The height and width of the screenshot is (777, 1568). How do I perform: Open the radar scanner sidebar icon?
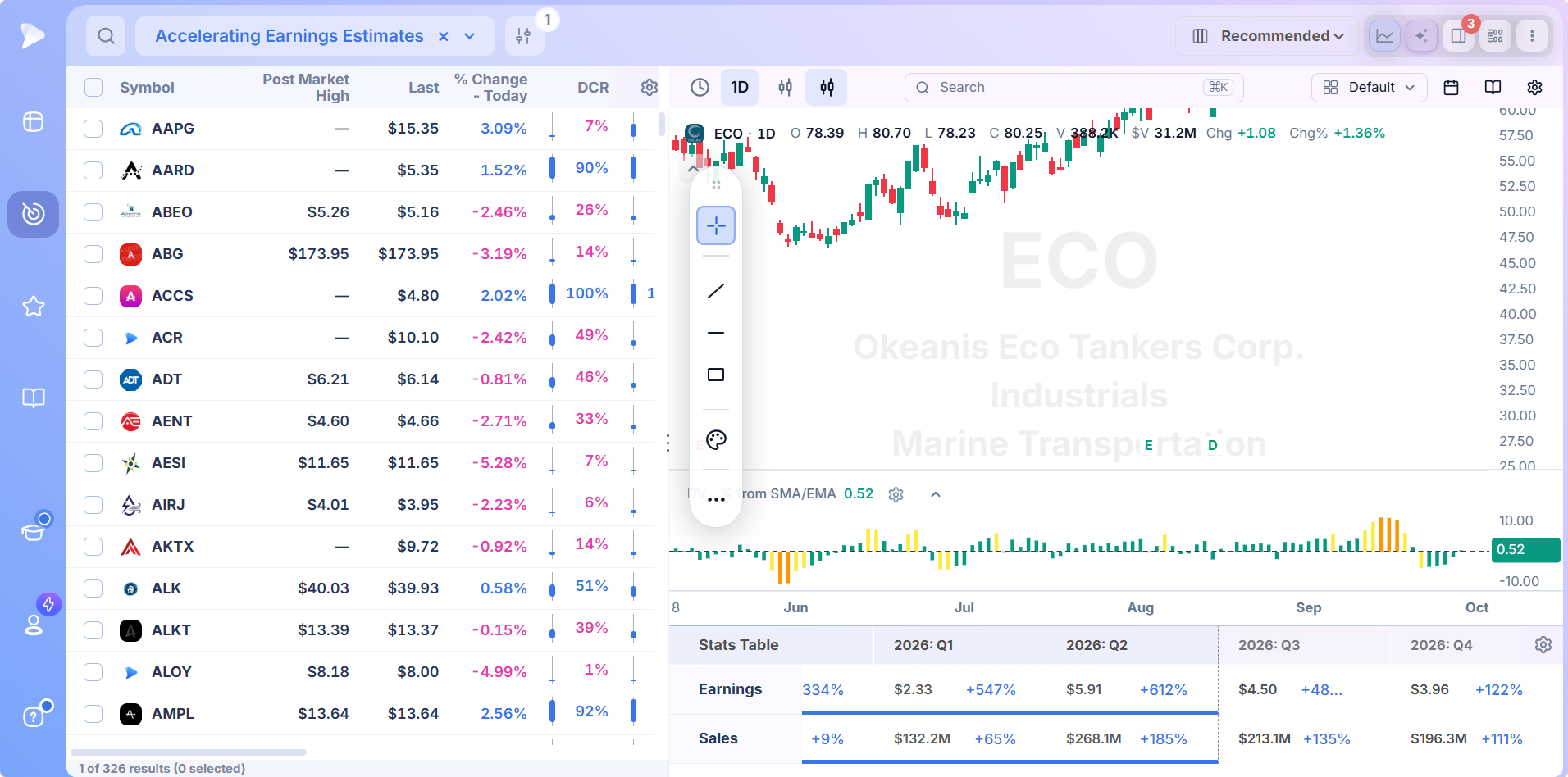(34, 214)
